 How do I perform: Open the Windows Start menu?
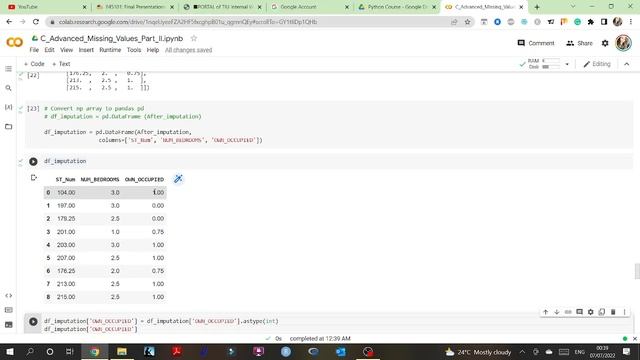click(10, 352)
